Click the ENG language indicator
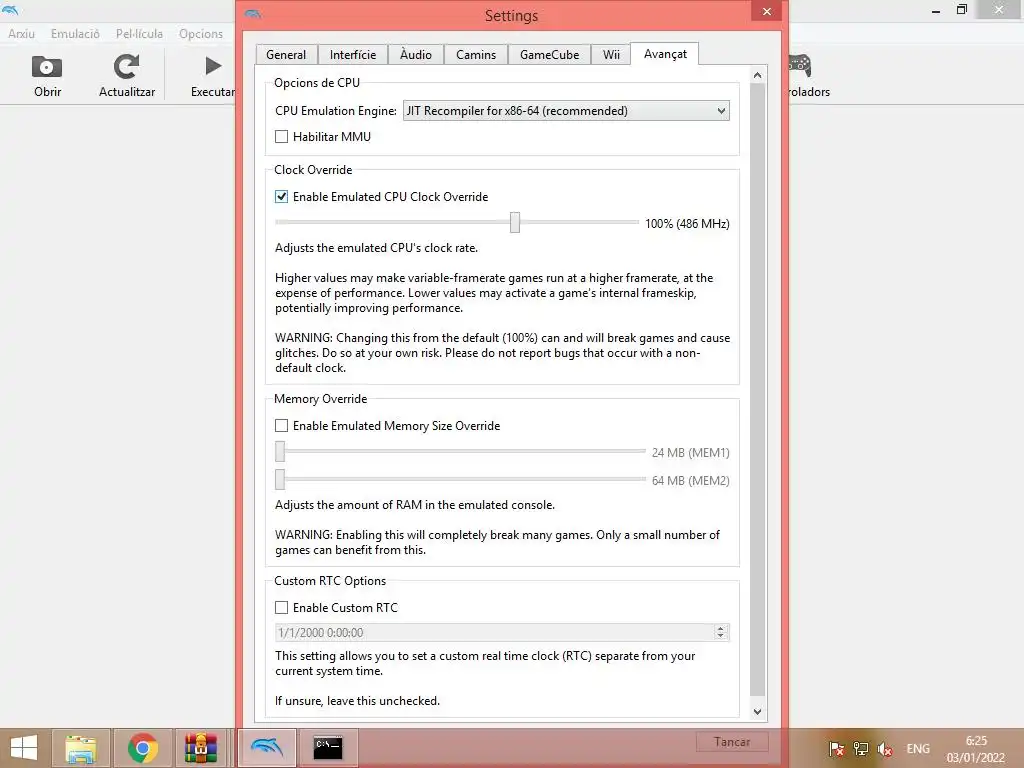 (x=918, y=749)
